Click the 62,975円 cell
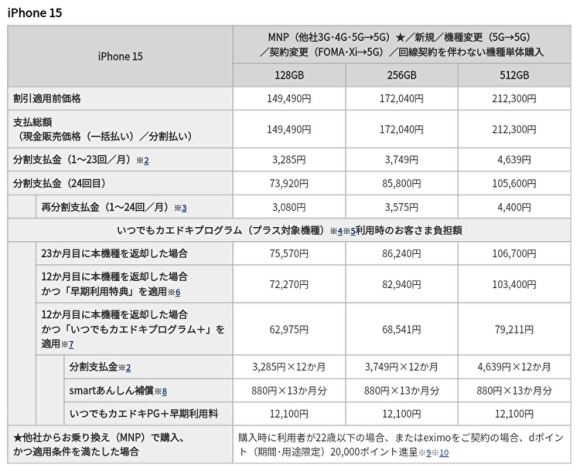Screen dimensions: 580x471 (289, 330)
